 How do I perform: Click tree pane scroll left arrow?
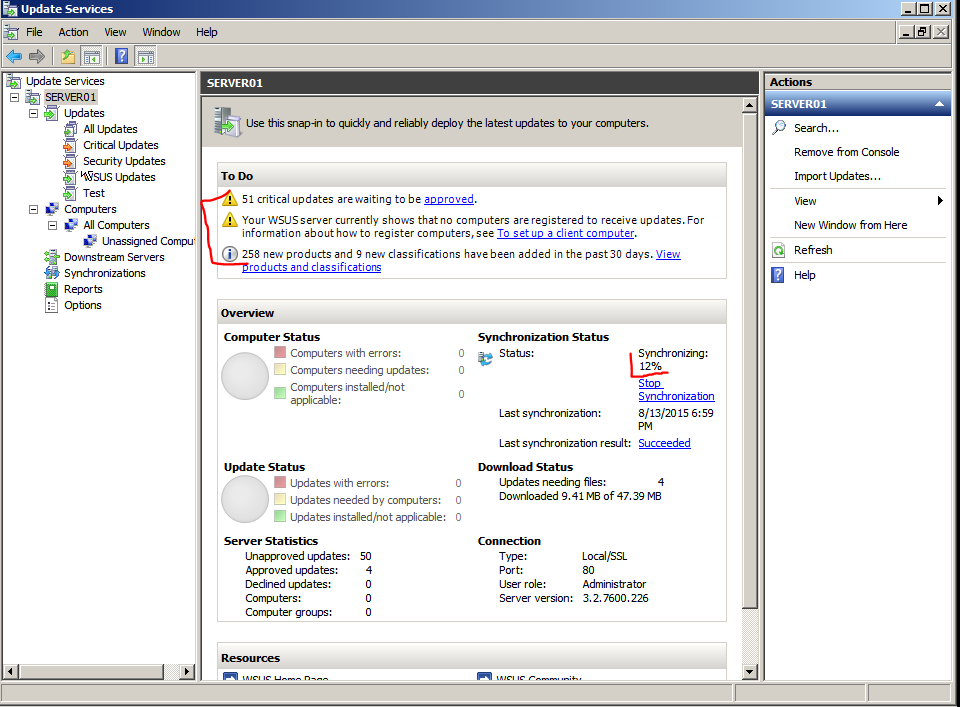click(x=10, y=671)
